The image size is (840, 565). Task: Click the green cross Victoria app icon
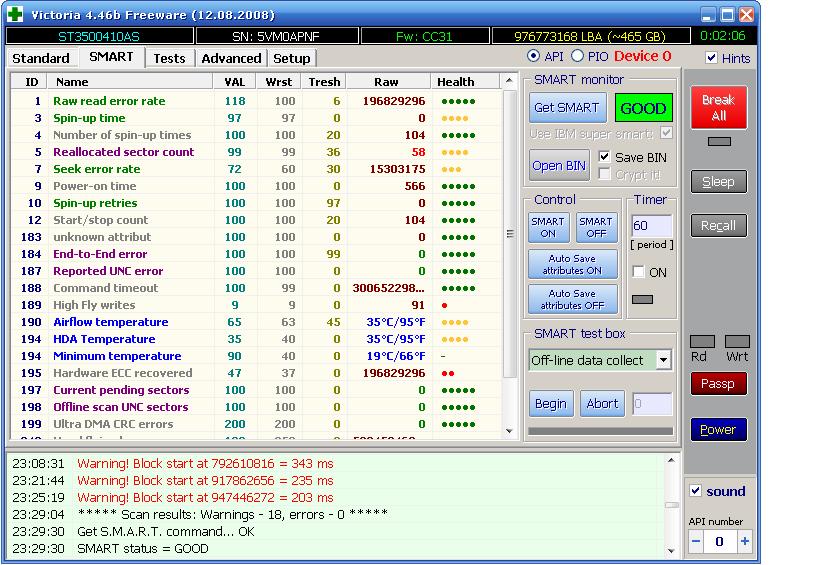13,15
